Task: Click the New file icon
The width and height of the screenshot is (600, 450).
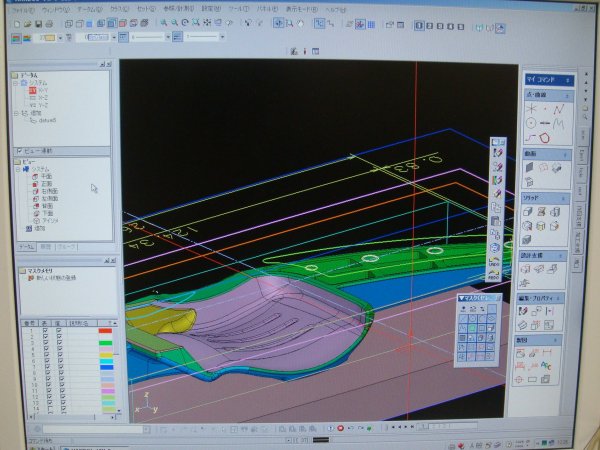Action: [17, 24]
